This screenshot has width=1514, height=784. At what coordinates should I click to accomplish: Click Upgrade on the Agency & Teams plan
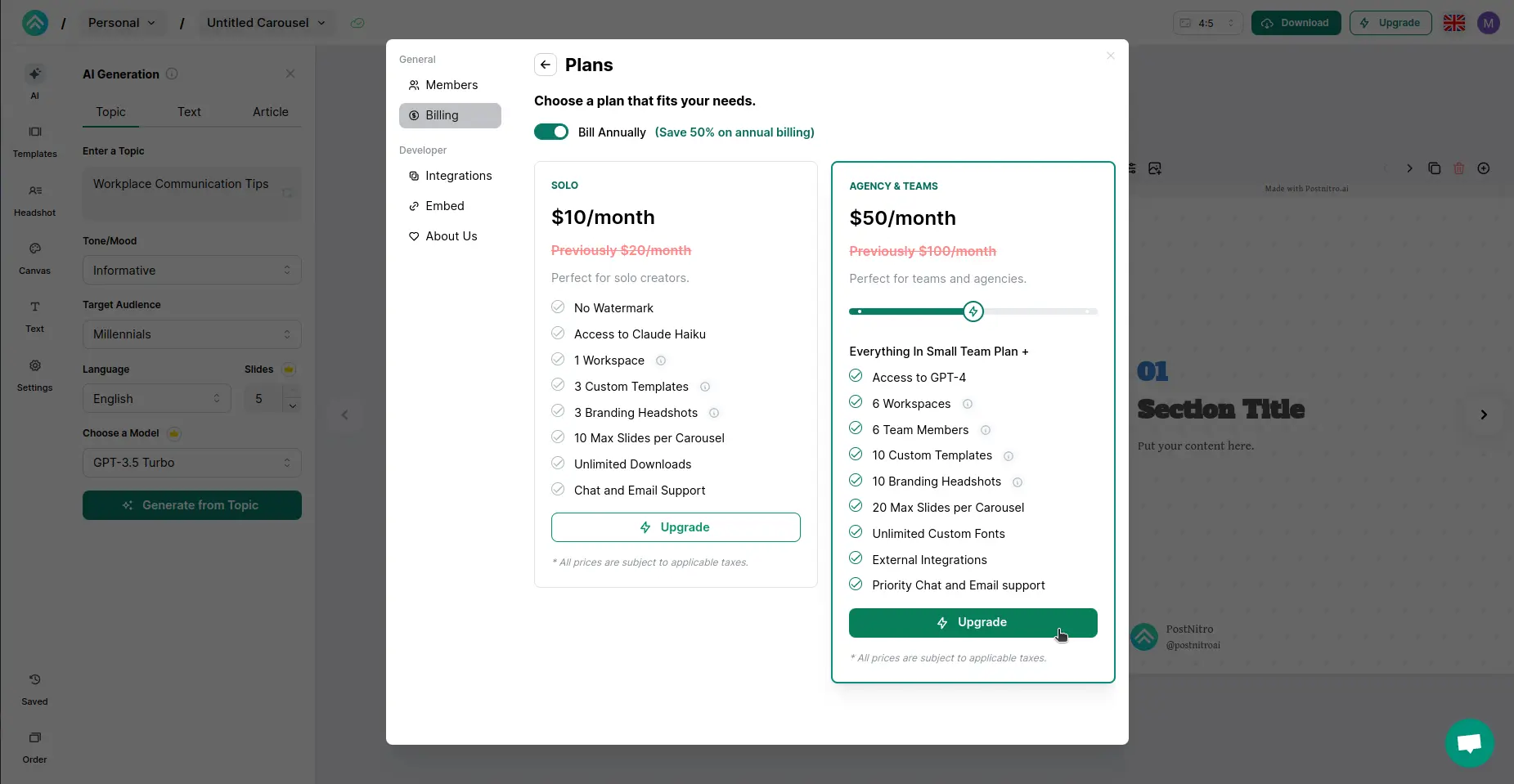tap(973, 623)
